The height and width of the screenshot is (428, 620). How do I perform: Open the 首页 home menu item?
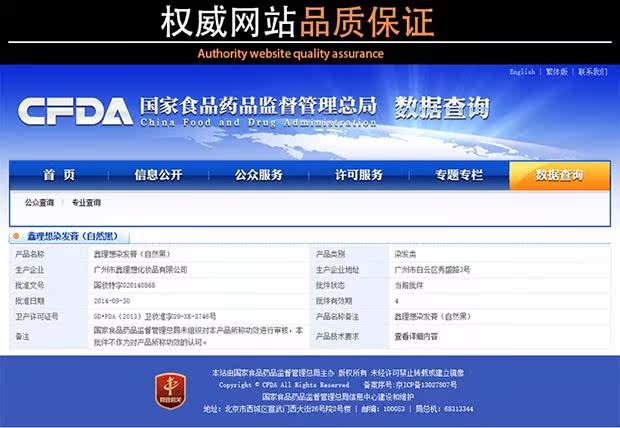[x=59, y=175]
